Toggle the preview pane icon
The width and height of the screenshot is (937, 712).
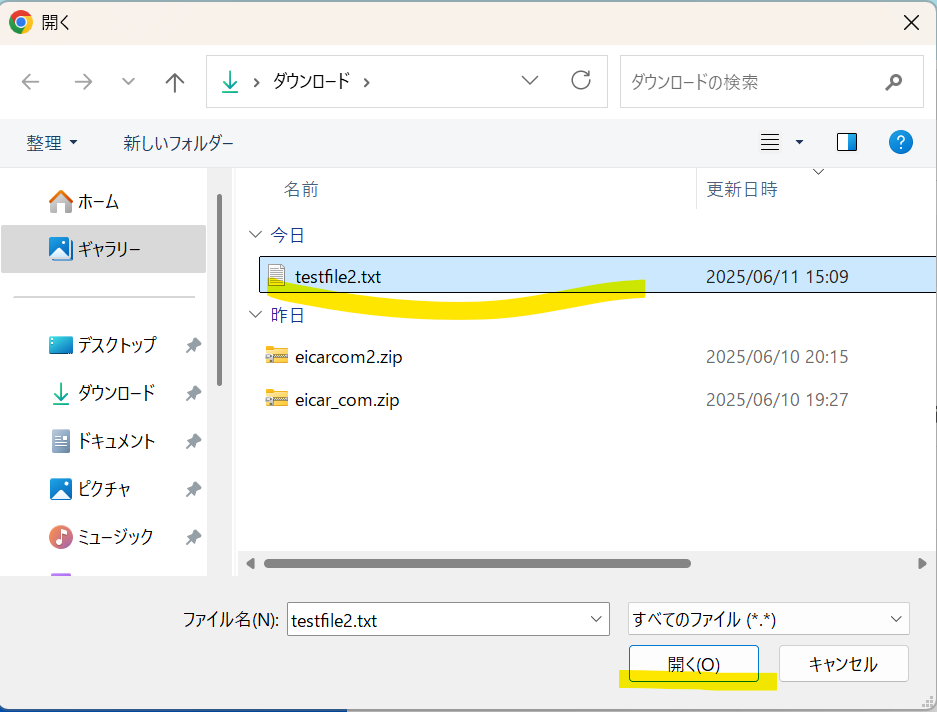[x=847, y=142]
